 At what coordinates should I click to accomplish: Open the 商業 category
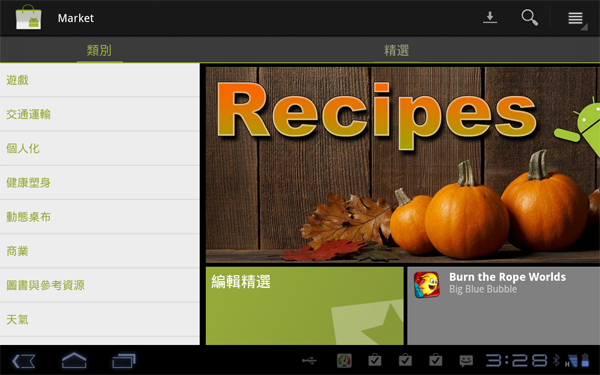99,251
